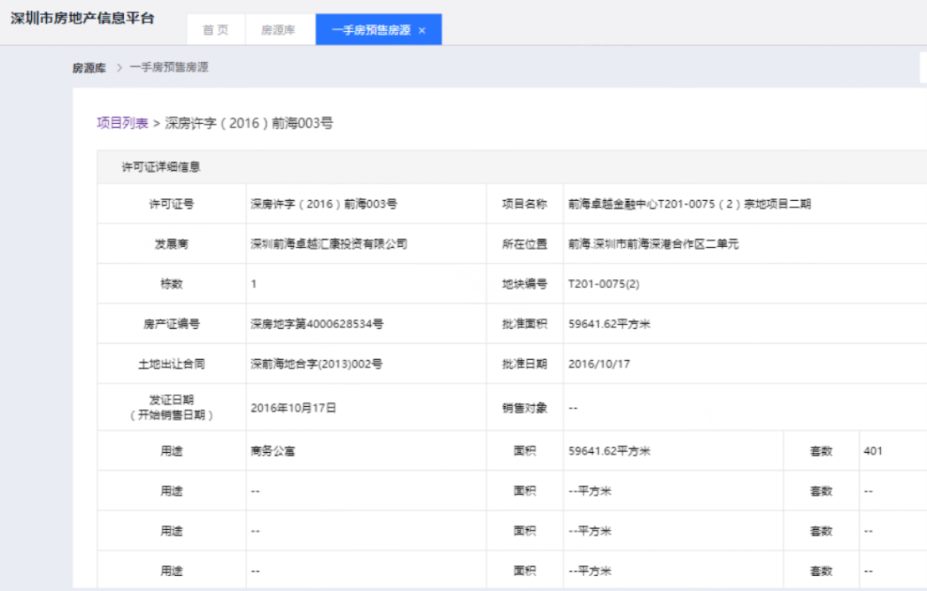
Task: Close the 一手房预售房源 tab
Action: pos(422,31)
